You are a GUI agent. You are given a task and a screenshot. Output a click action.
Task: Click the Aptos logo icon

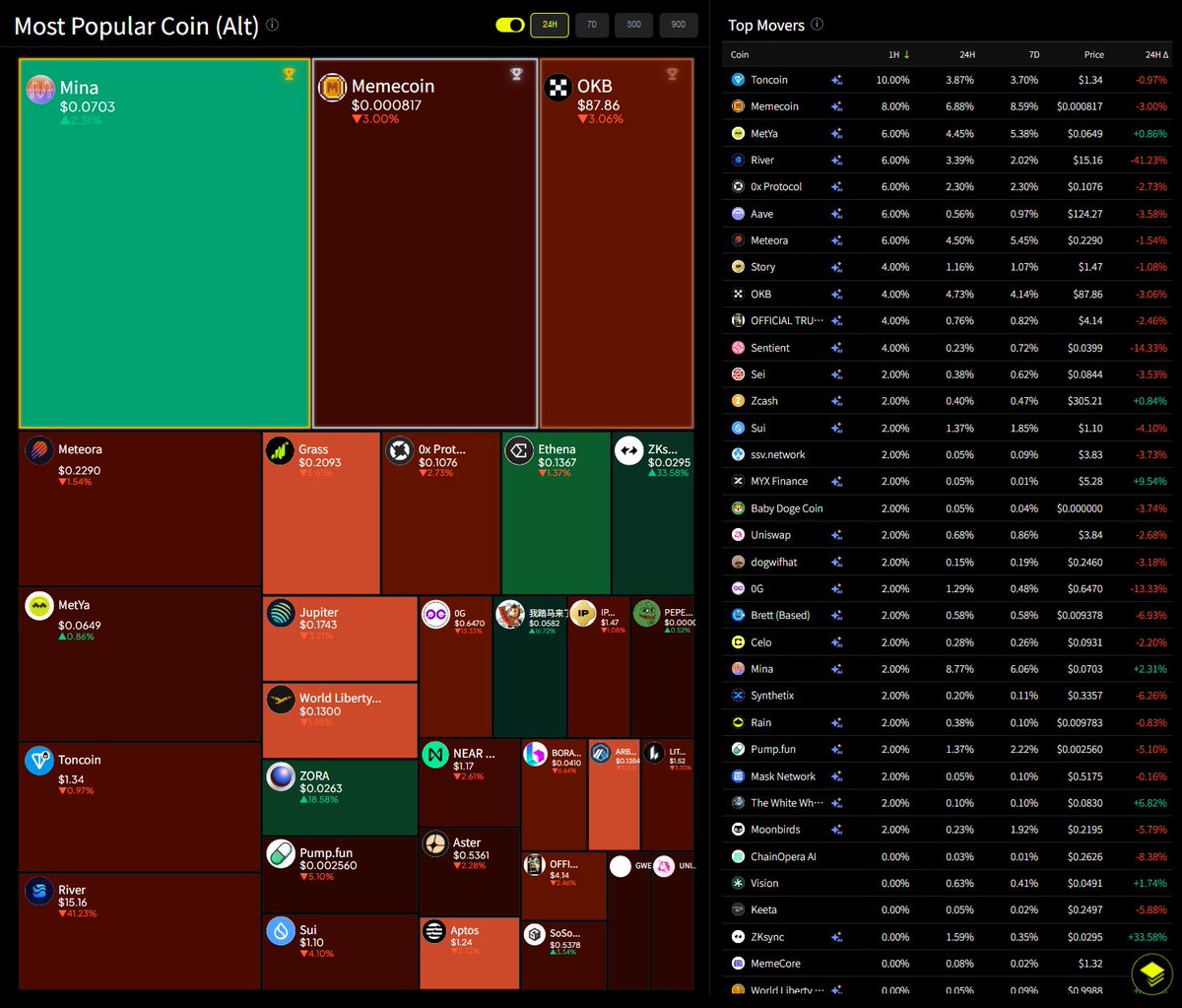[434, 931]
